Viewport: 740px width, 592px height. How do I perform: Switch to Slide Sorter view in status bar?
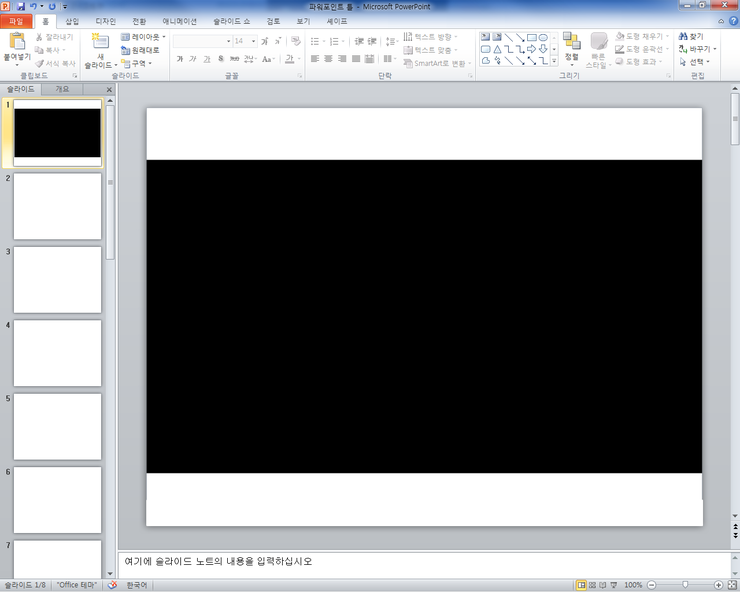(592, 585)
